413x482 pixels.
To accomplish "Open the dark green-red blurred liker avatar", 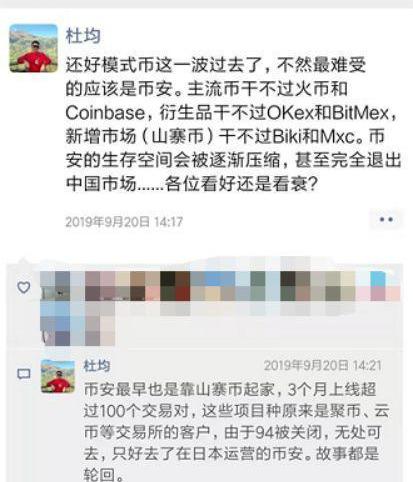I will point(175,286).
